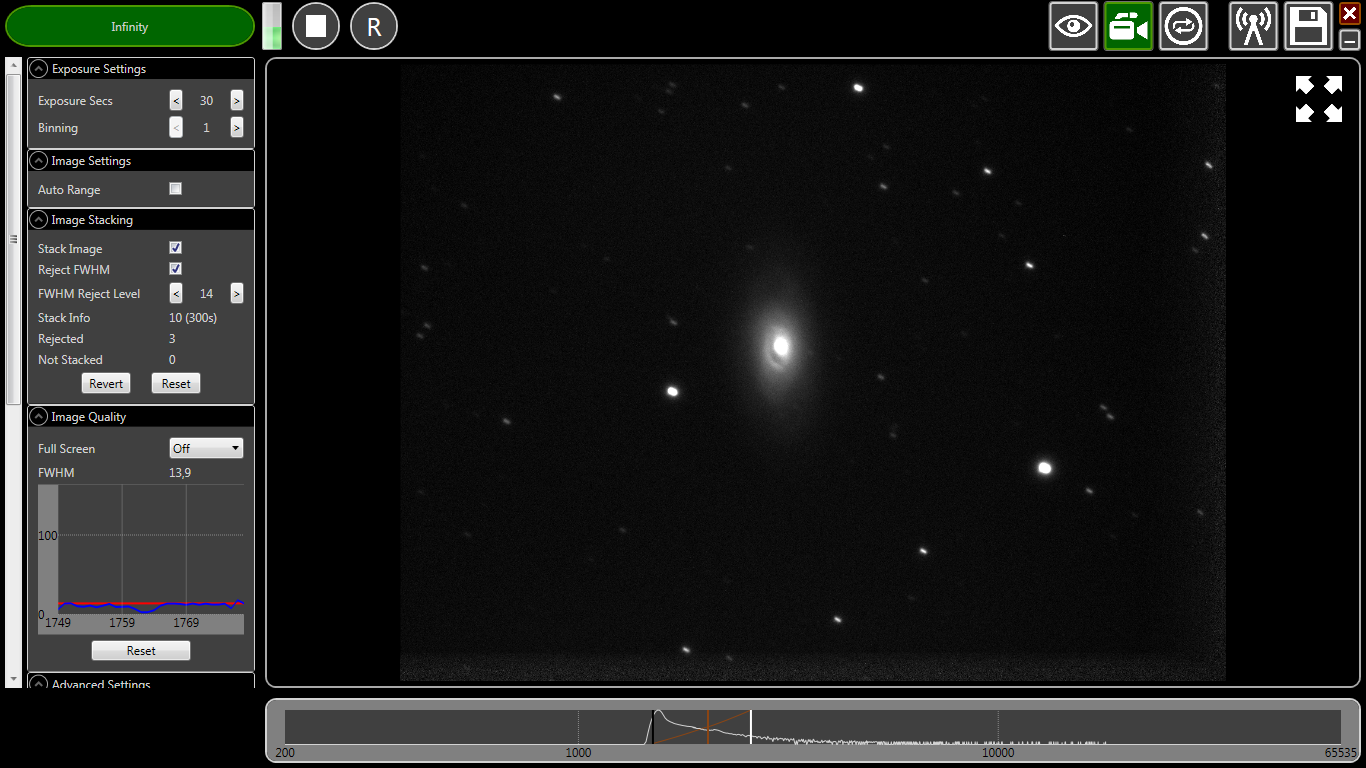This screenshot has height=768, width=1366.
Task: Uncheck the Stack Image checkbox
Action: pos(176,248)
